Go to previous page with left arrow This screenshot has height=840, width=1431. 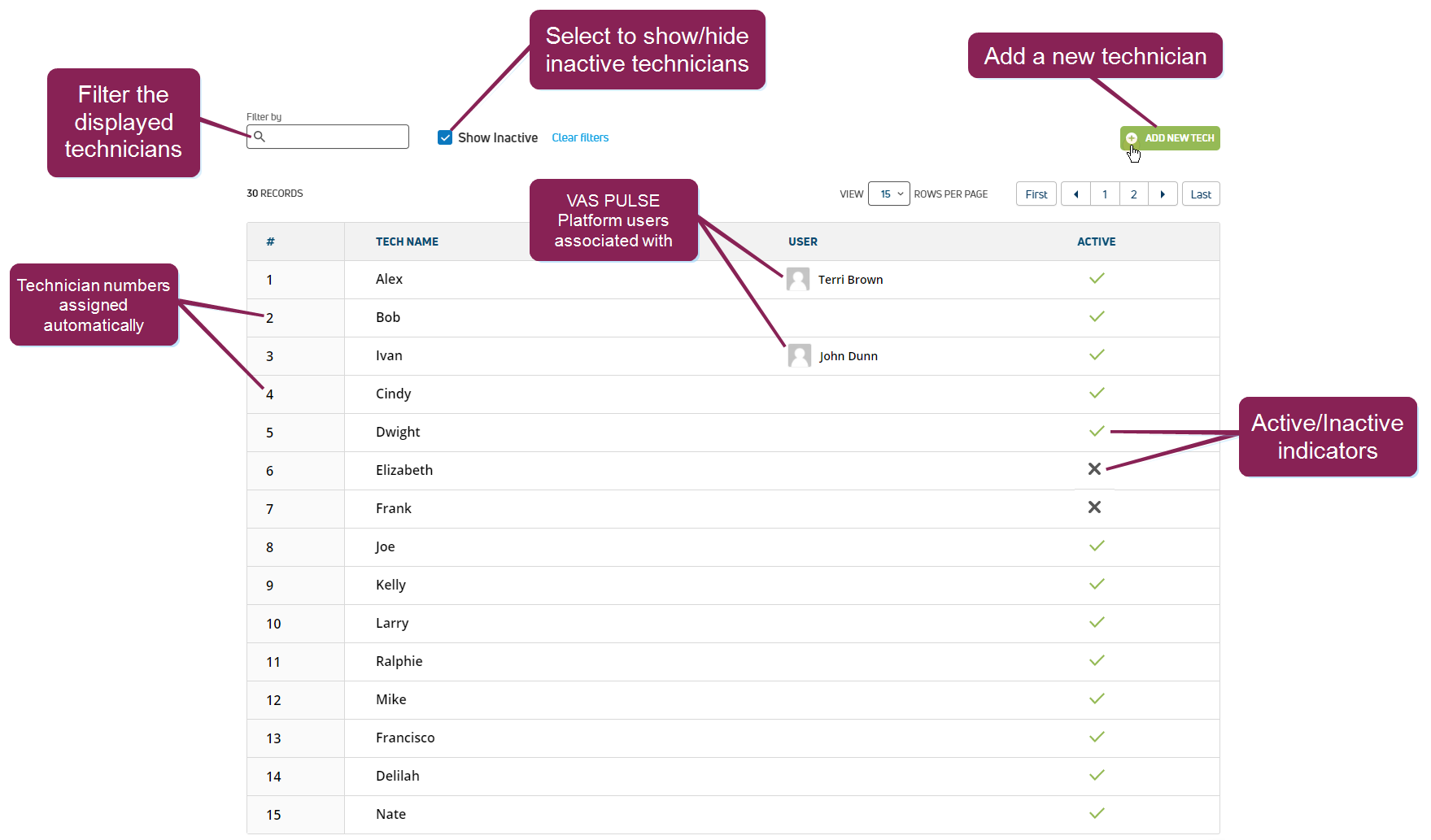[x=1075, y=194]
